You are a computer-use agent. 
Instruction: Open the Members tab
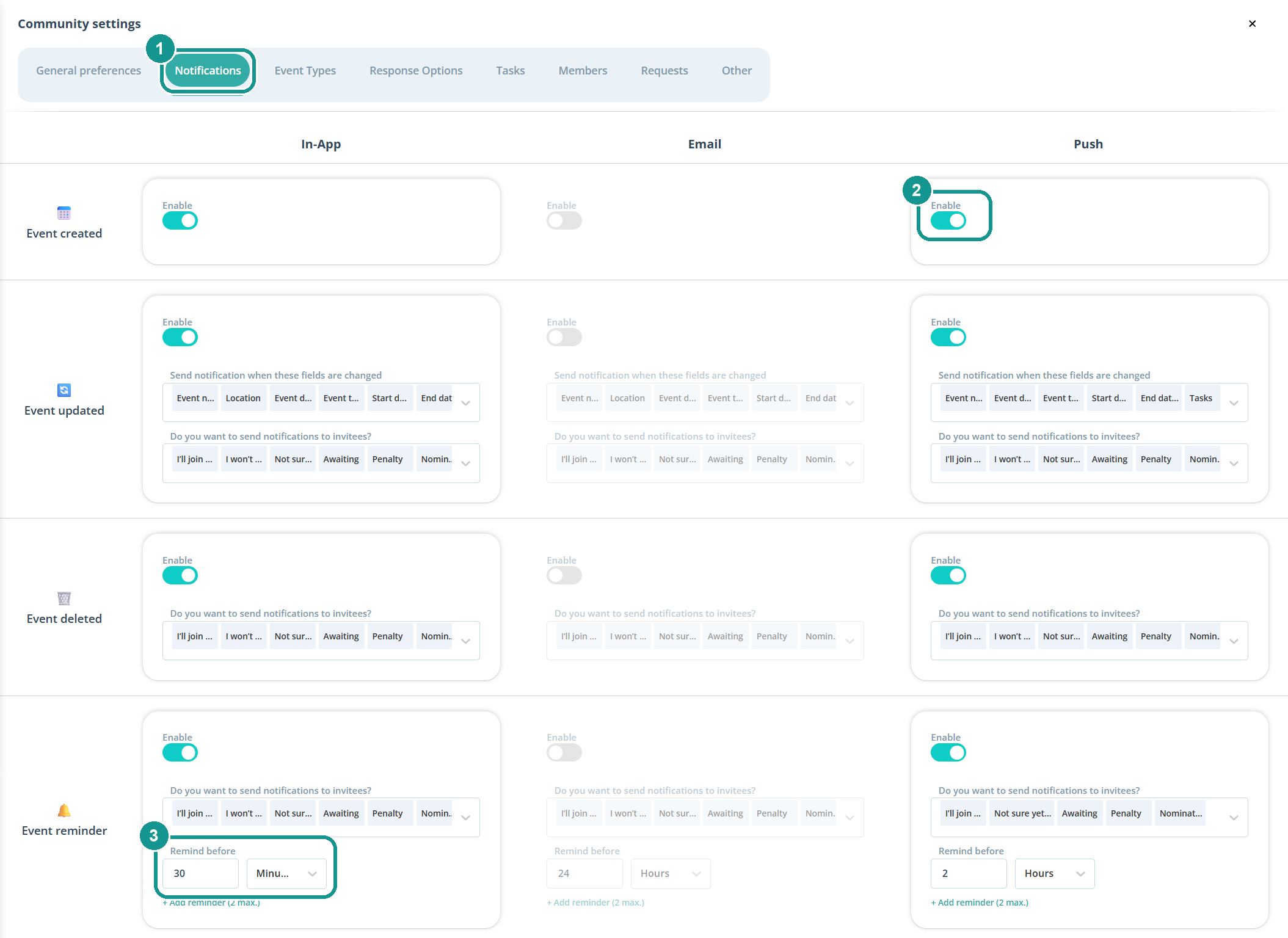pos(583,71)
